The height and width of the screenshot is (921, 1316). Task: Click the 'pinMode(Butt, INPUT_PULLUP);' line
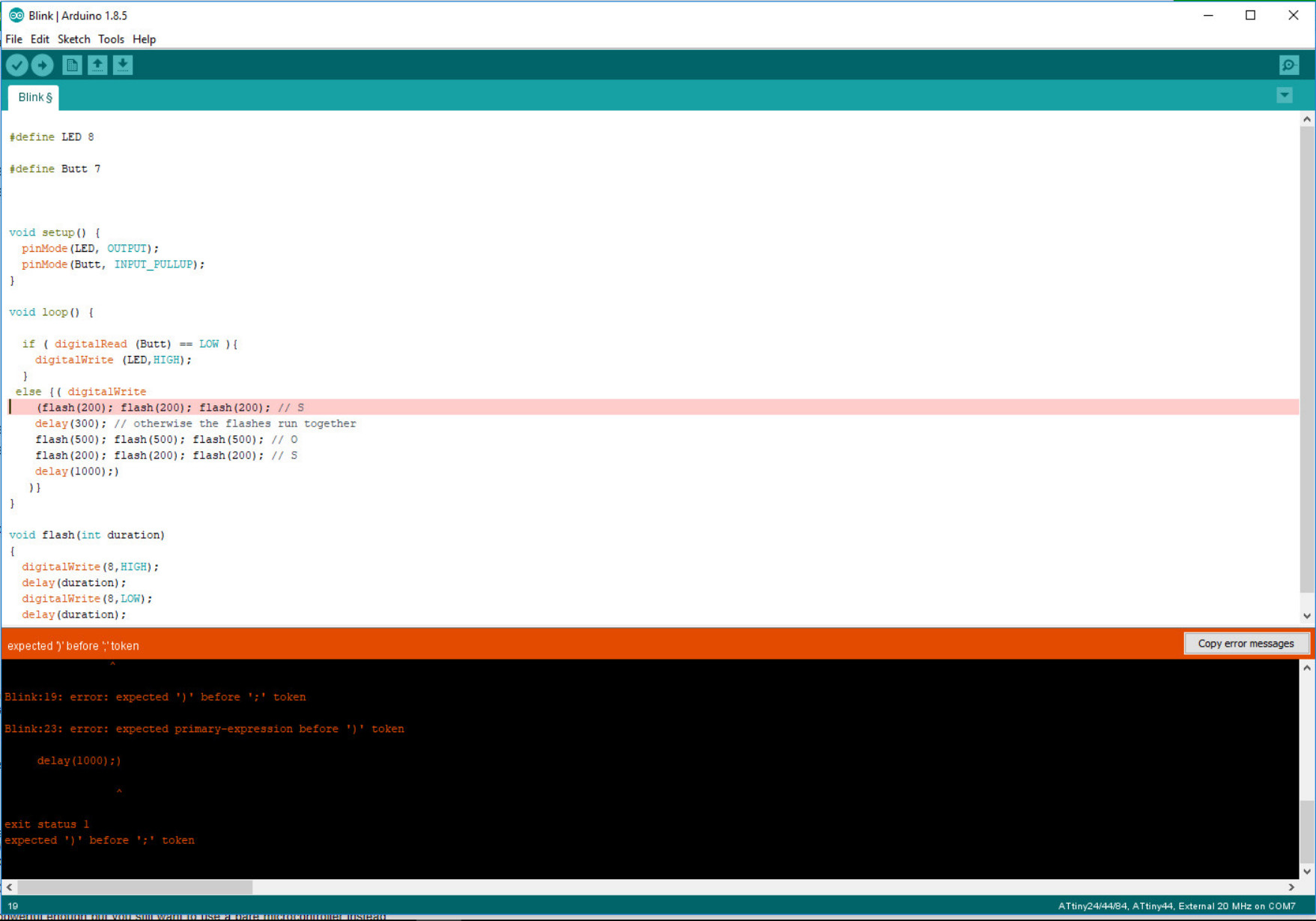pyautogui.click(x=113, y=264)
